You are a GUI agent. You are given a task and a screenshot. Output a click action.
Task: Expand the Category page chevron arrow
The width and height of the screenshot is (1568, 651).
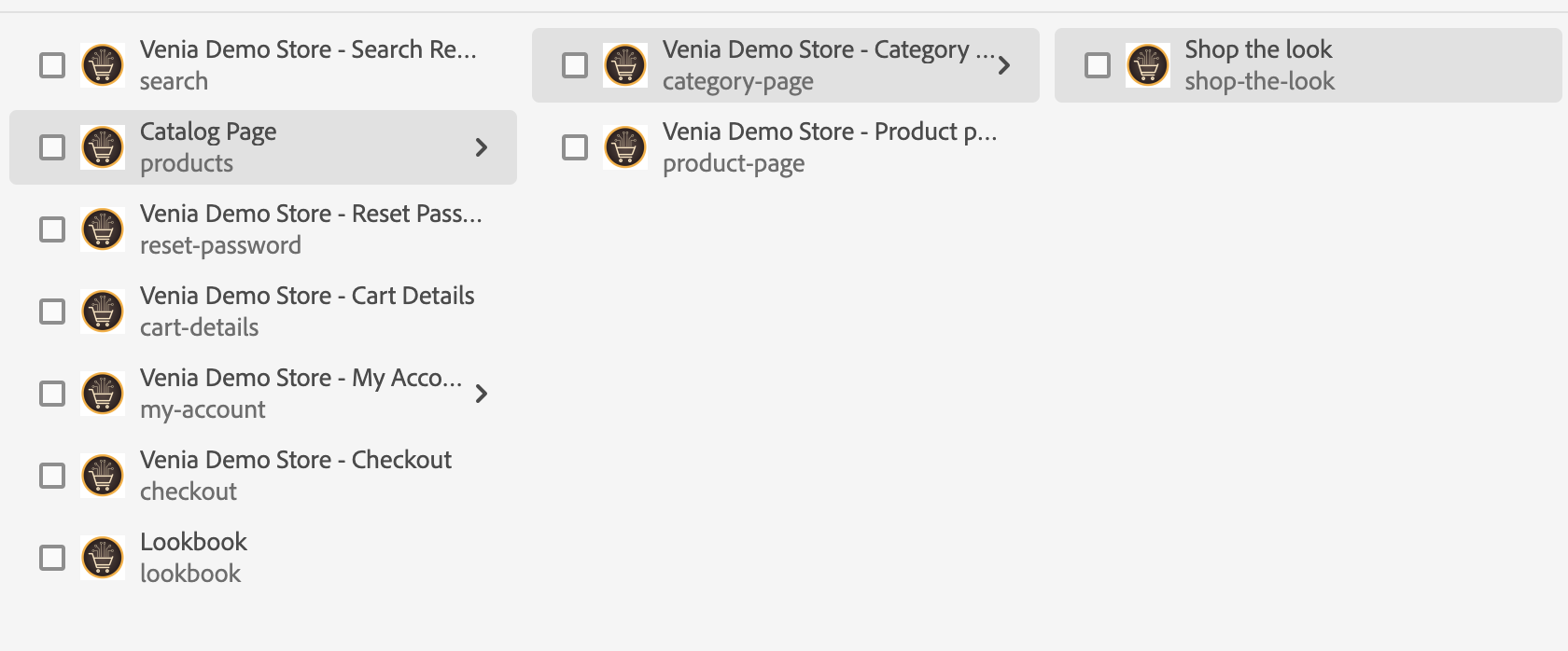(1004, 65)
